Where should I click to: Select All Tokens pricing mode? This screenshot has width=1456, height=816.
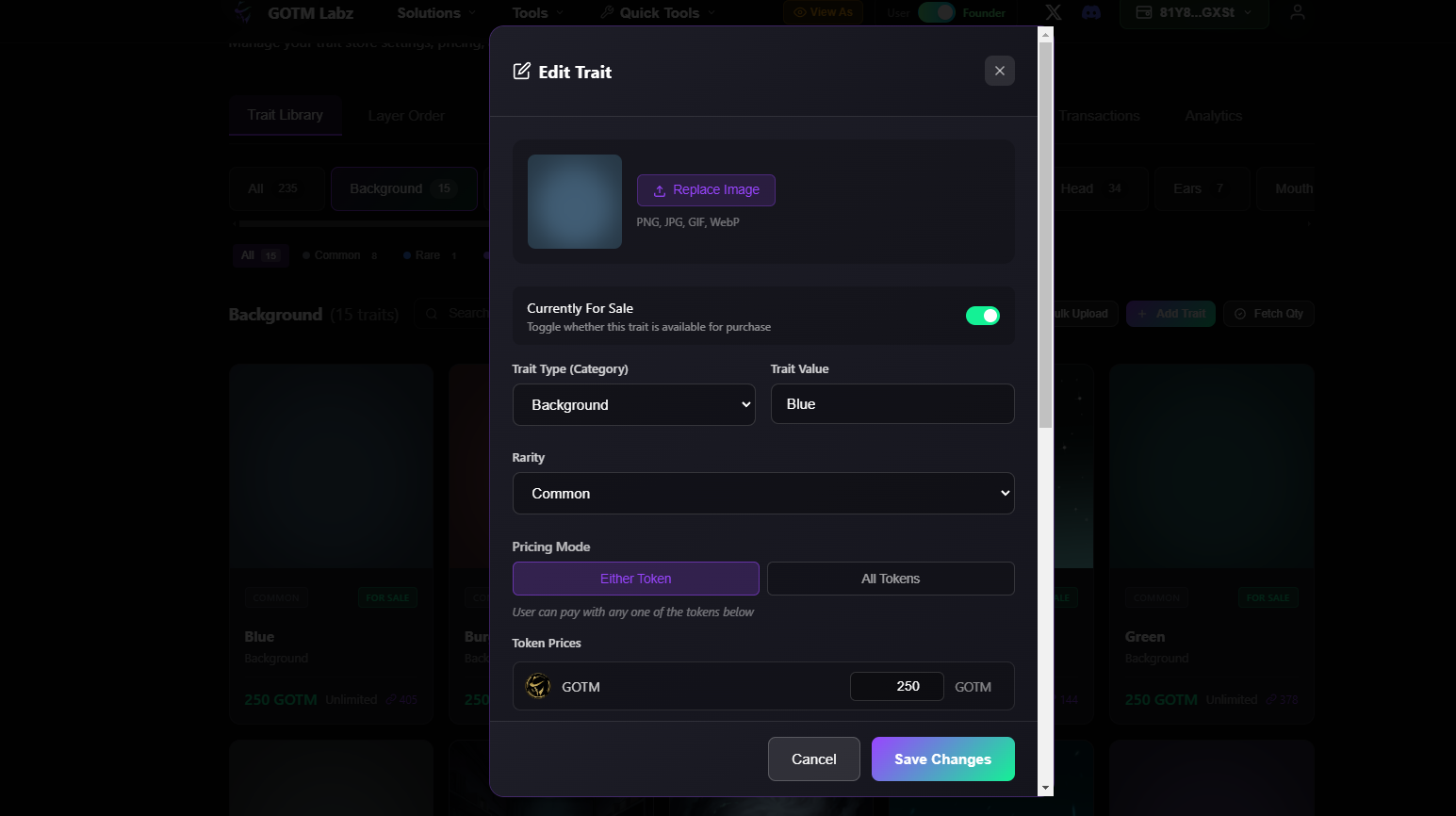click(x=890, y=579)
